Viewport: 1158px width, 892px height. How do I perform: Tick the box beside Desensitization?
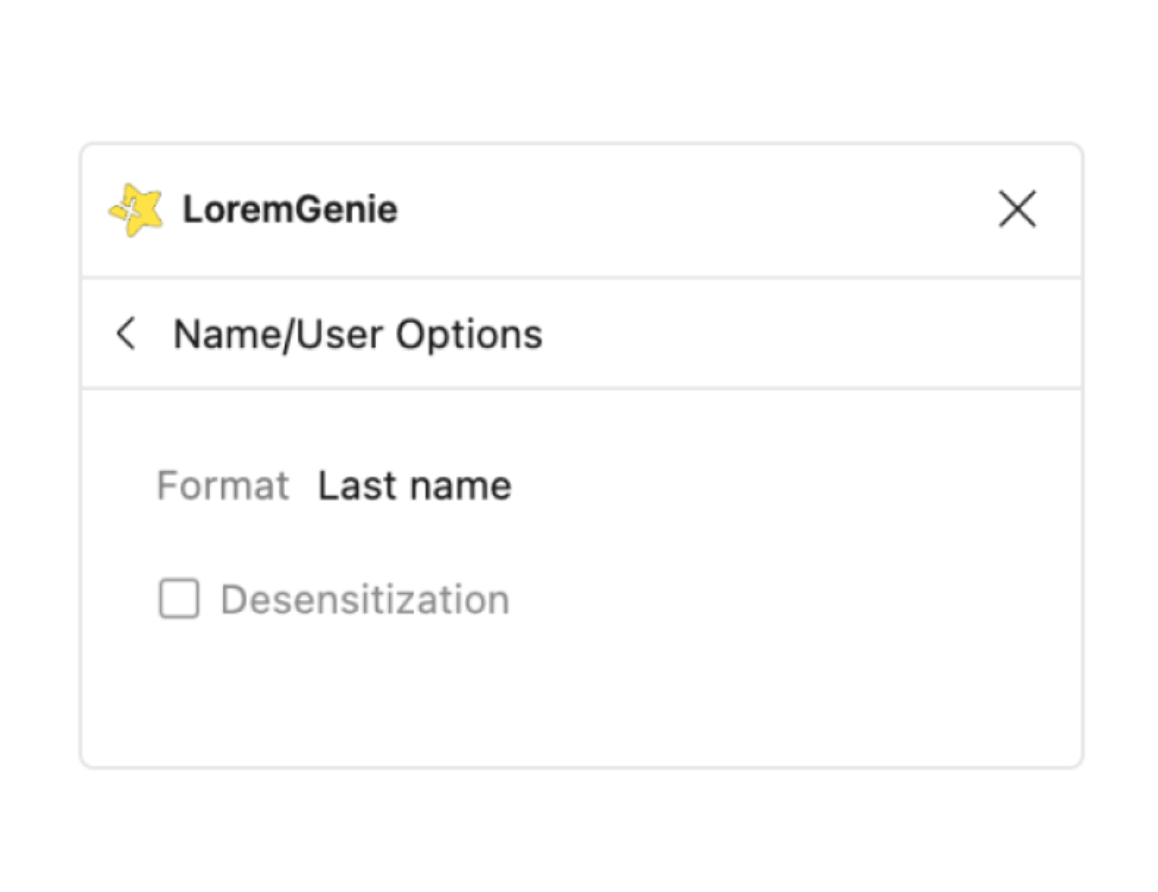click(x=179, y=600)
